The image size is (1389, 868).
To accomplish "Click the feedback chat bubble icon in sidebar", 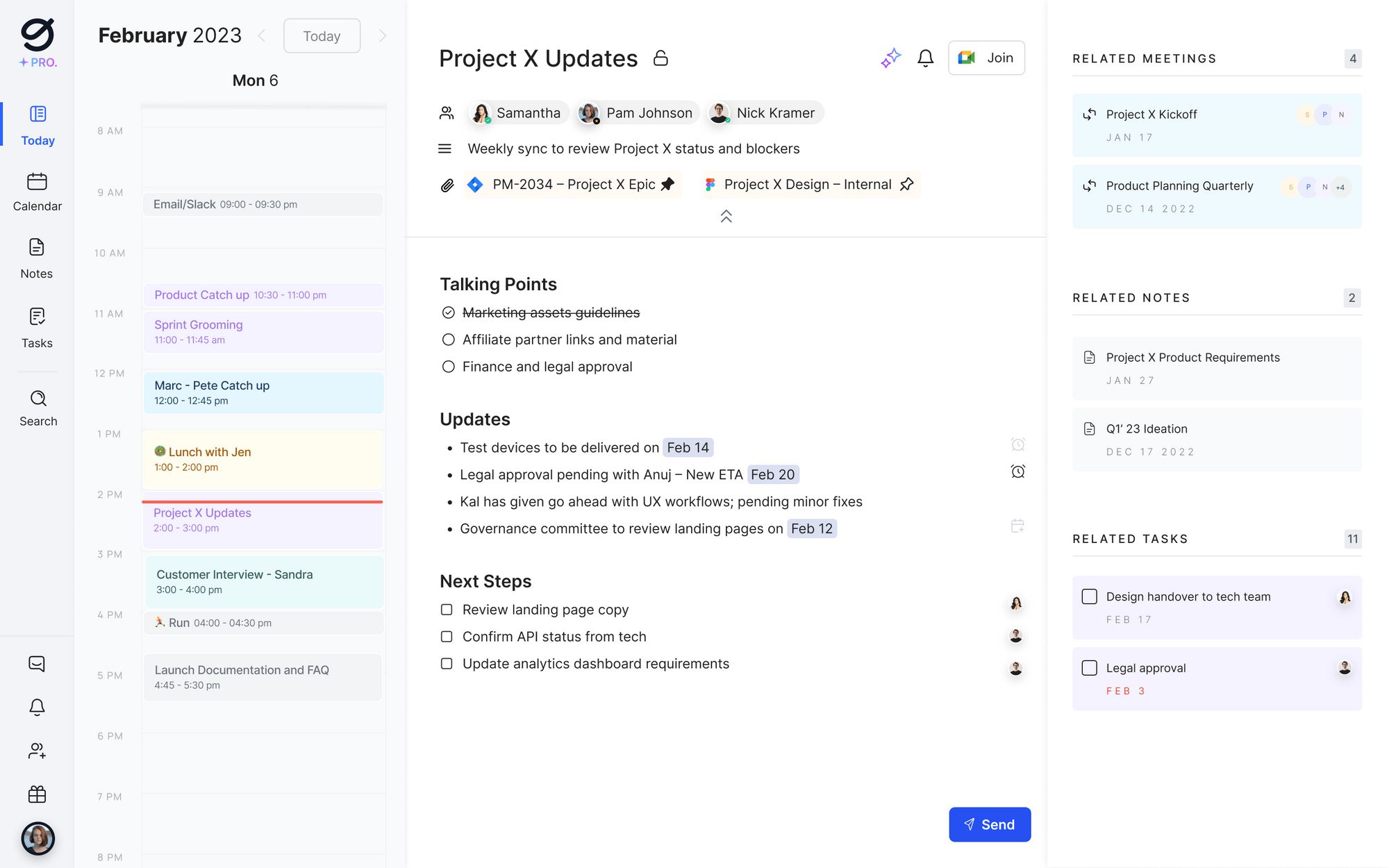I will tap(37, 664).
